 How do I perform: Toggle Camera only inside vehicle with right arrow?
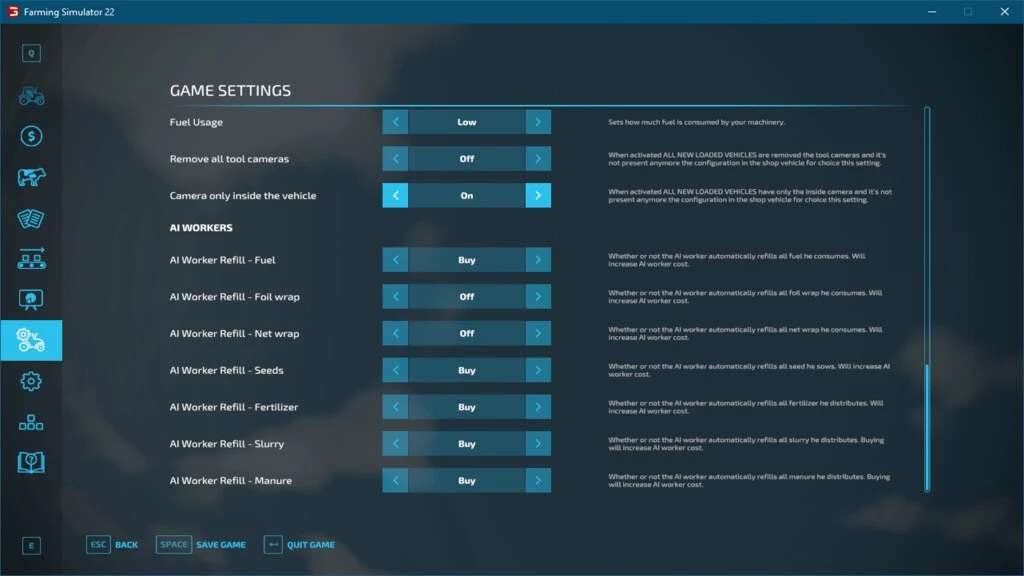[x=538, y=196]
